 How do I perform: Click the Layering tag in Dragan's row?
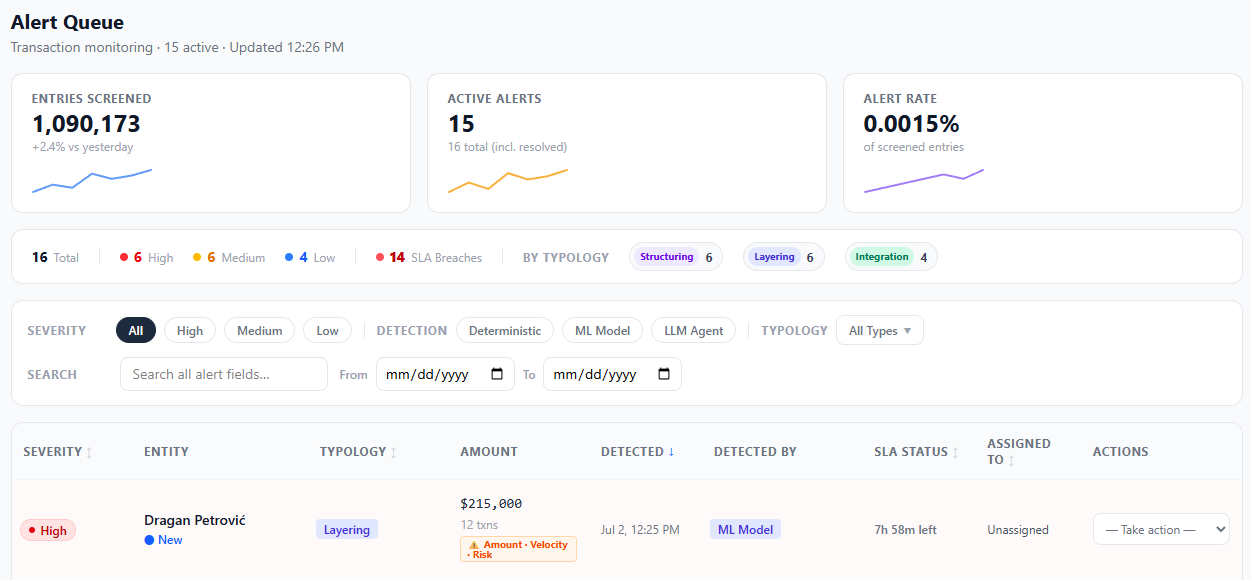coord(347,530)
